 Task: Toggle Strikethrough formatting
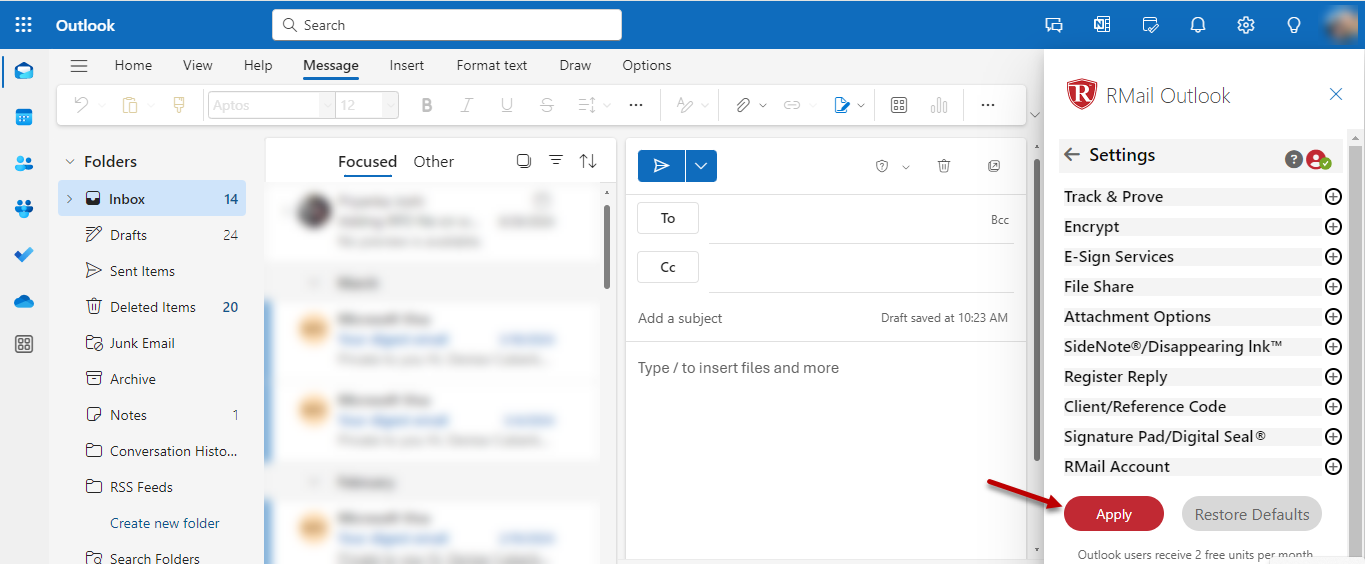pyautogui.click(x=546, y=105)
